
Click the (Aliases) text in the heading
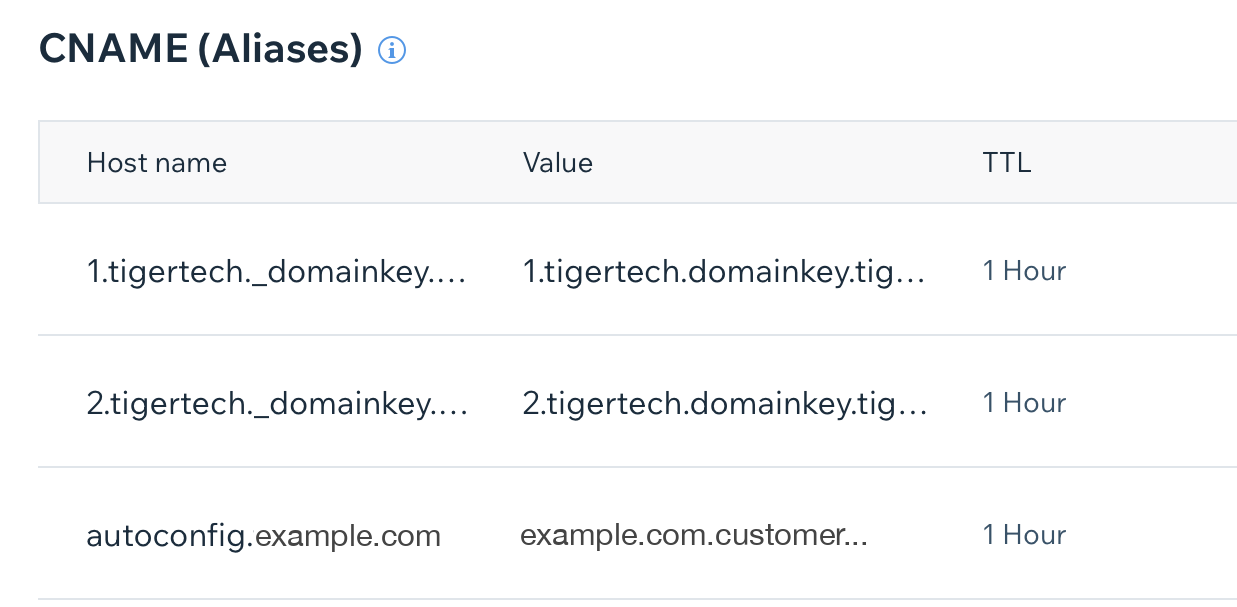point(279,49)
